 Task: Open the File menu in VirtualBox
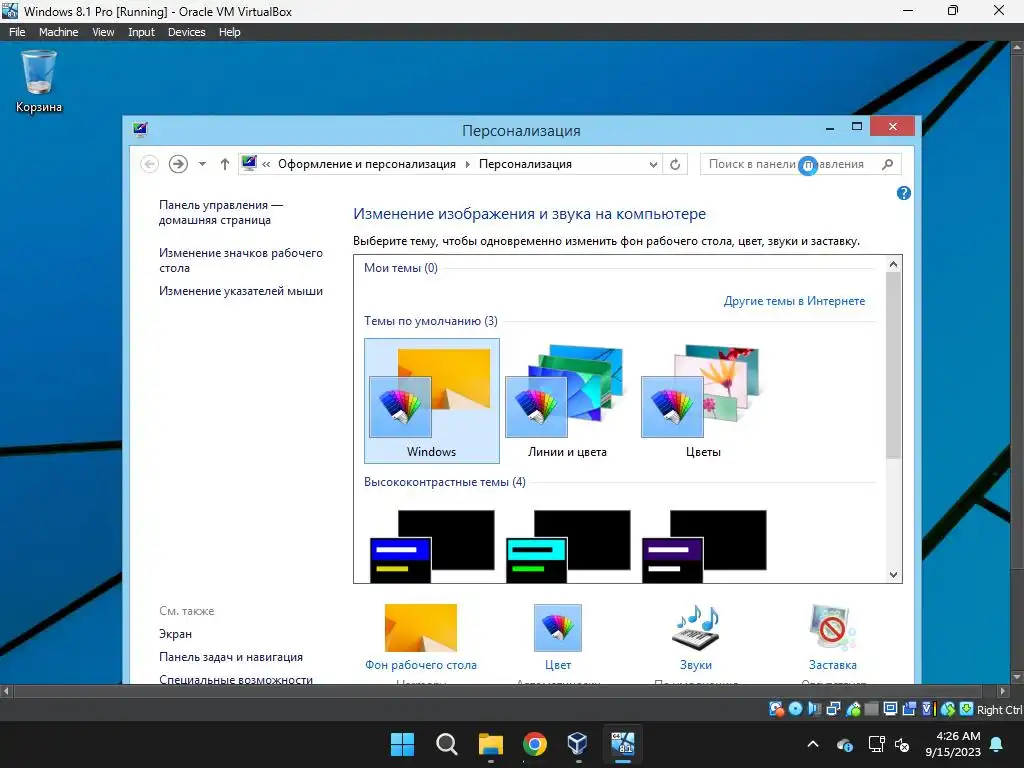point(17,32)
